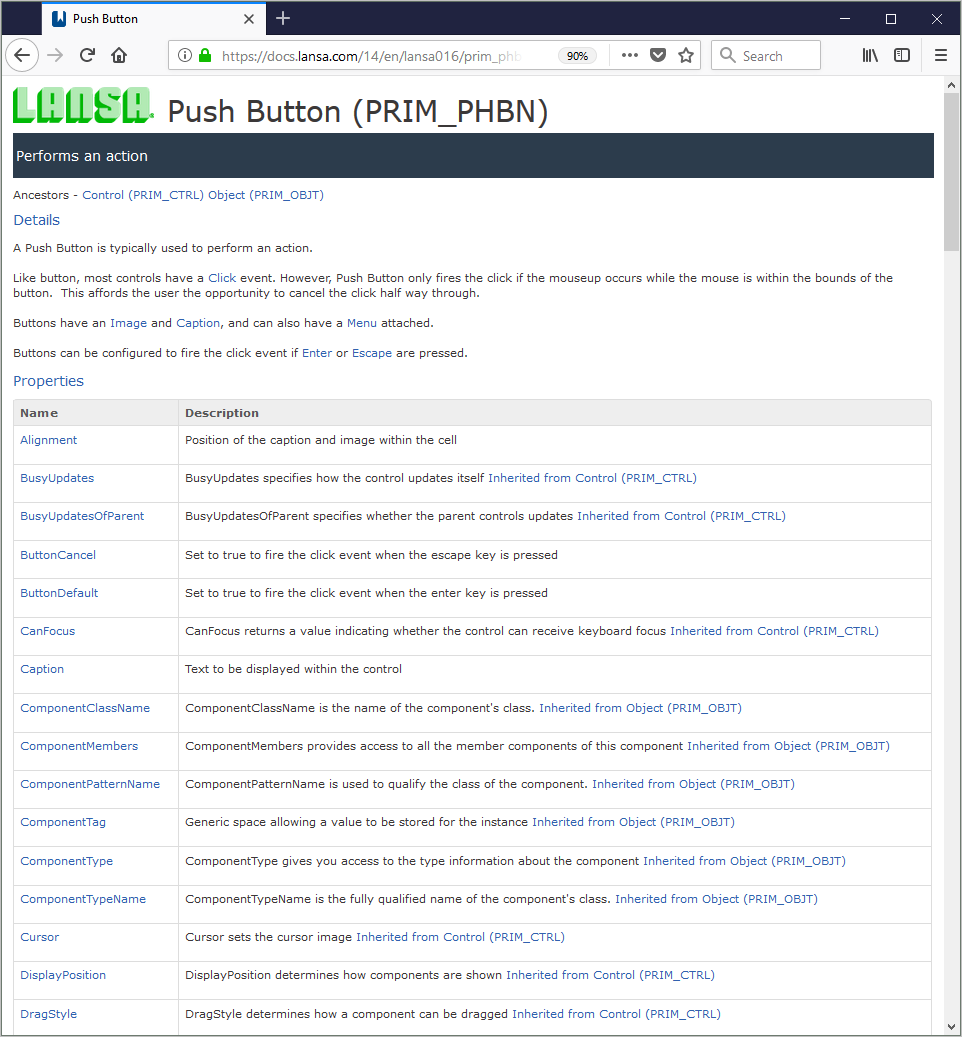This screenshot has height=1037, width=962.
Task: Click the forward navigation arrow
Action: (55, 56)
